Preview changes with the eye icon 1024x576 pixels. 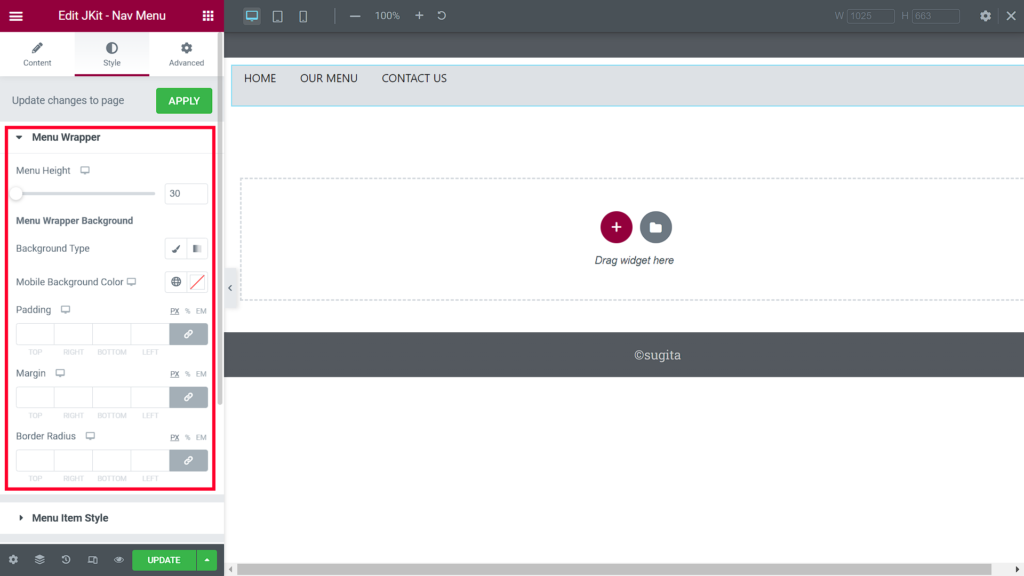[x=120, y=560]
